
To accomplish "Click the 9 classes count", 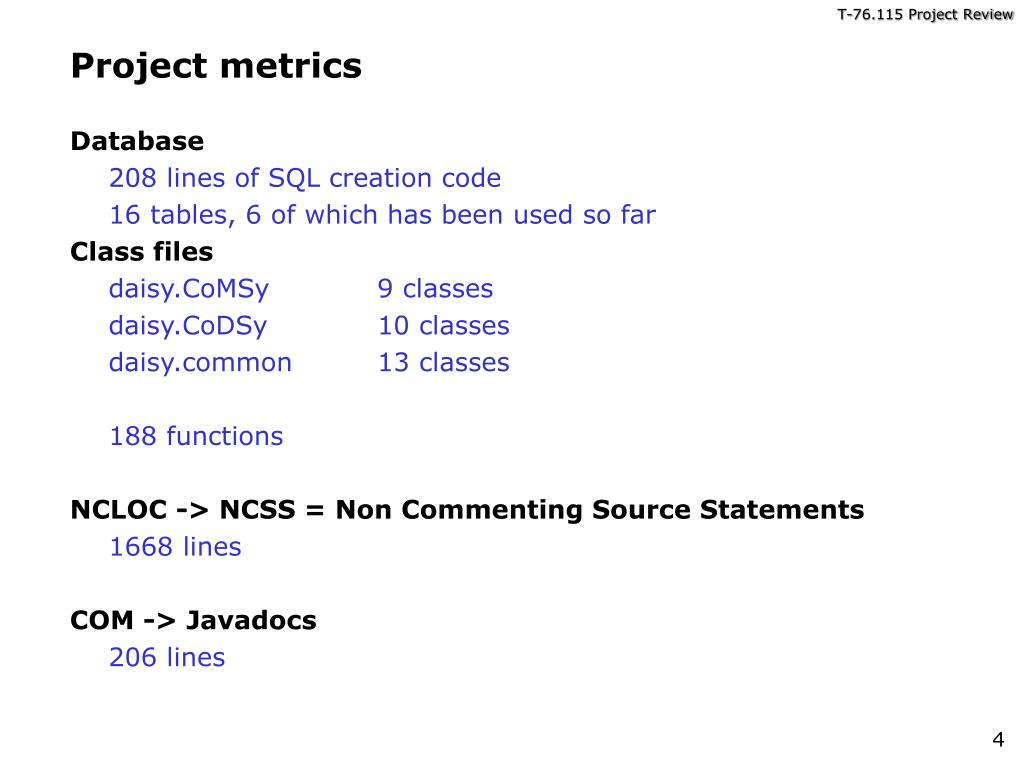I will tap(436, 289).
